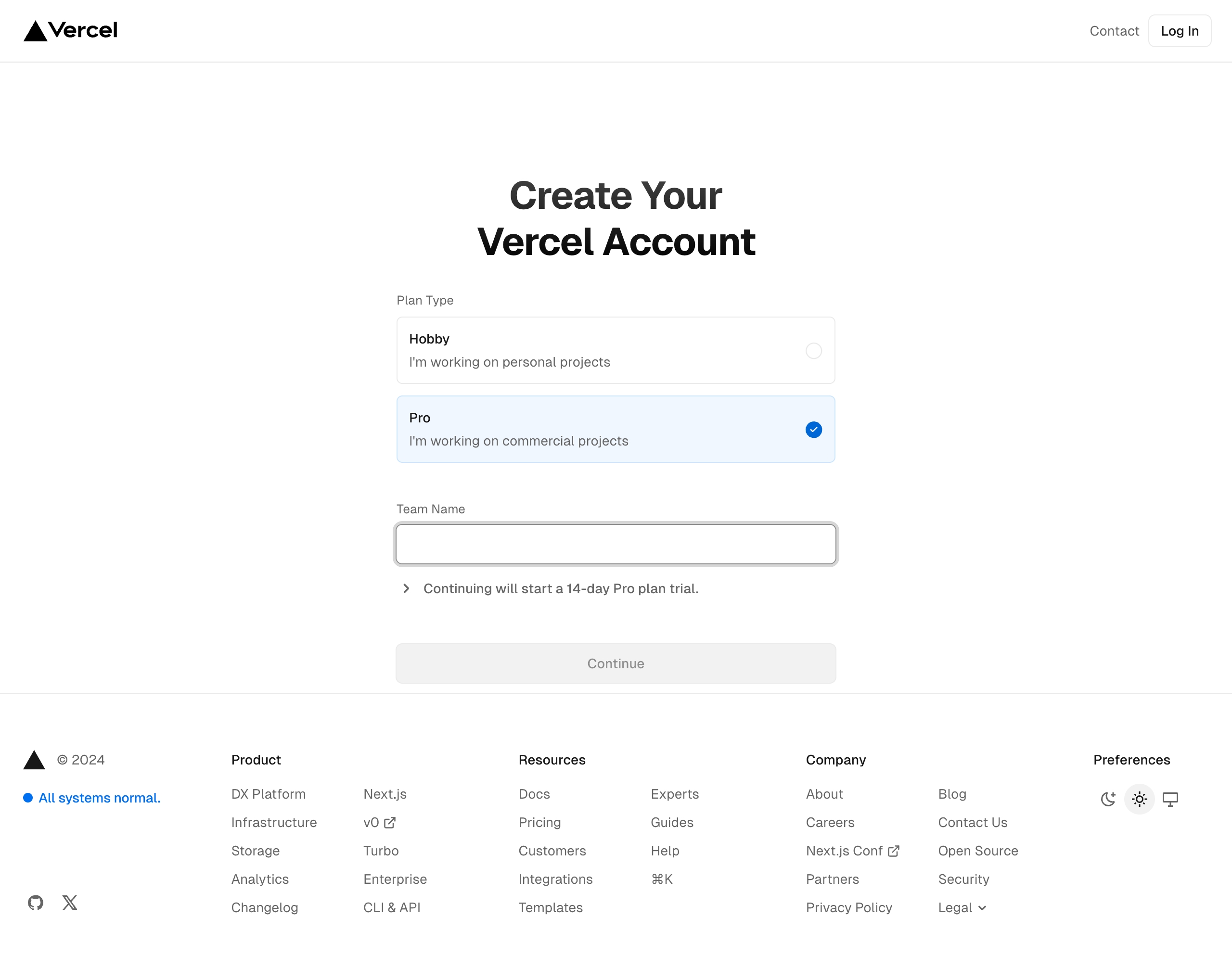1232x968 pixels.
Task: Switch to dark theme moon icon
Action: [x=1108, y=799]
